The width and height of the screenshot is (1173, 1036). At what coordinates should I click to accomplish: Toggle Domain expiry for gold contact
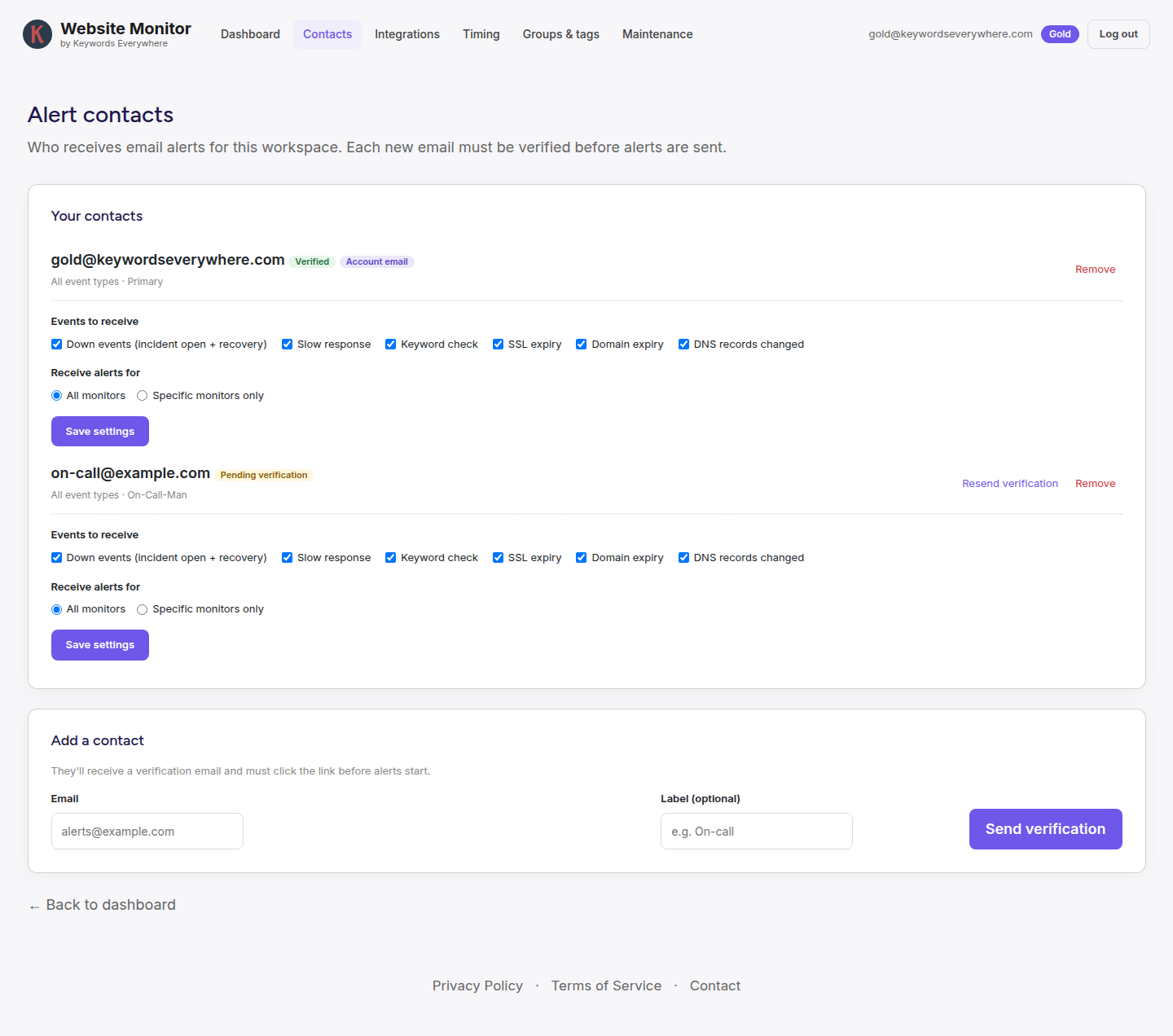point(582,345)
